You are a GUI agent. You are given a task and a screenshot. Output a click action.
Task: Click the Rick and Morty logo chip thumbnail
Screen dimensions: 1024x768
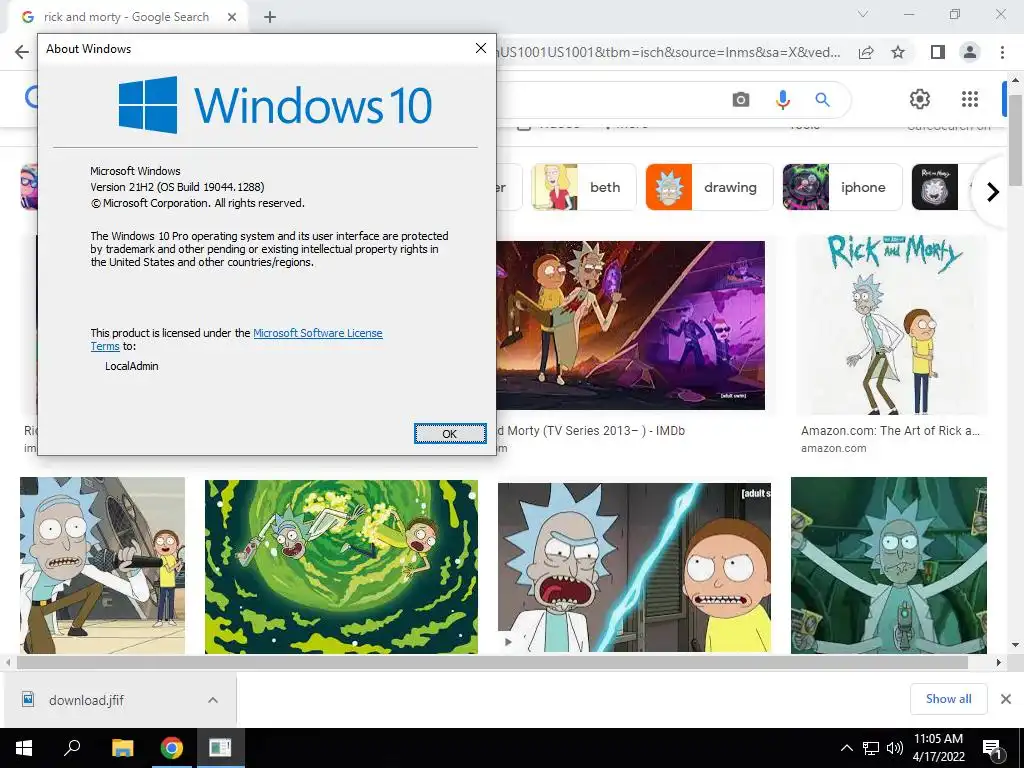click(935, 187)
